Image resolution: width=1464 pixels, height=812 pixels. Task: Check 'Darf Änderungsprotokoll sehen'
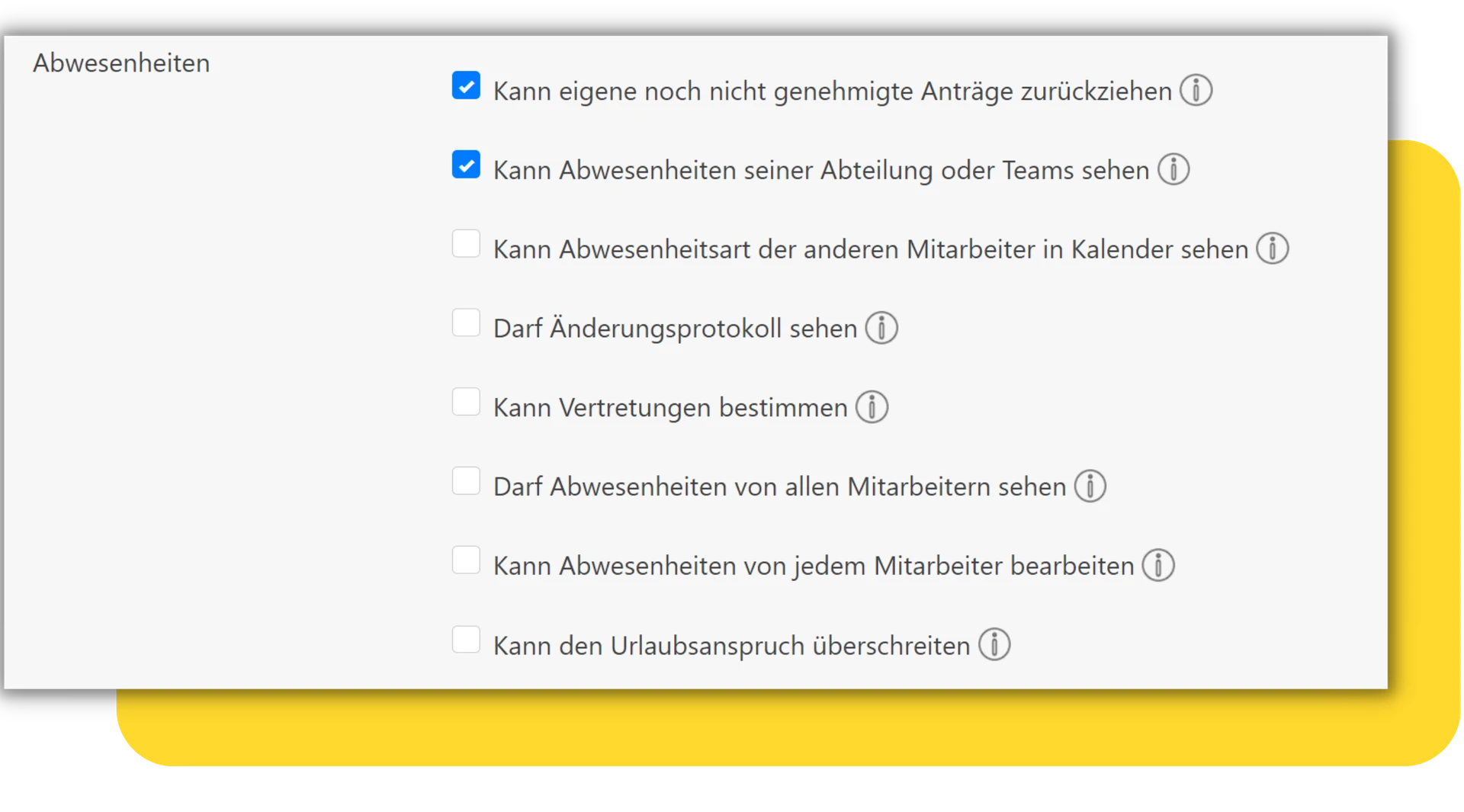tap(466, 323)
